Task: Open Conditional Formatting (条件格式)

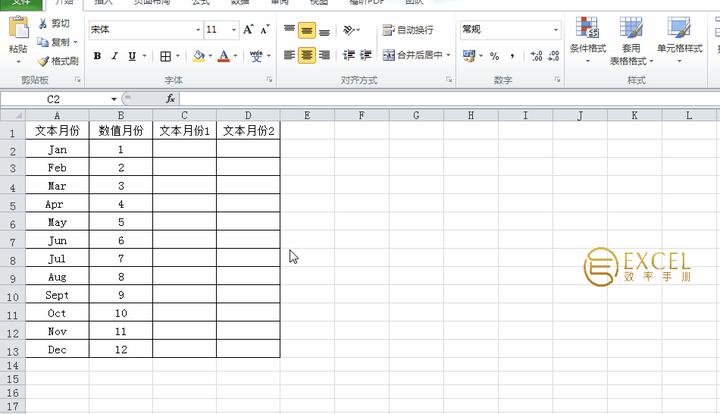Action: pos(587,39)
